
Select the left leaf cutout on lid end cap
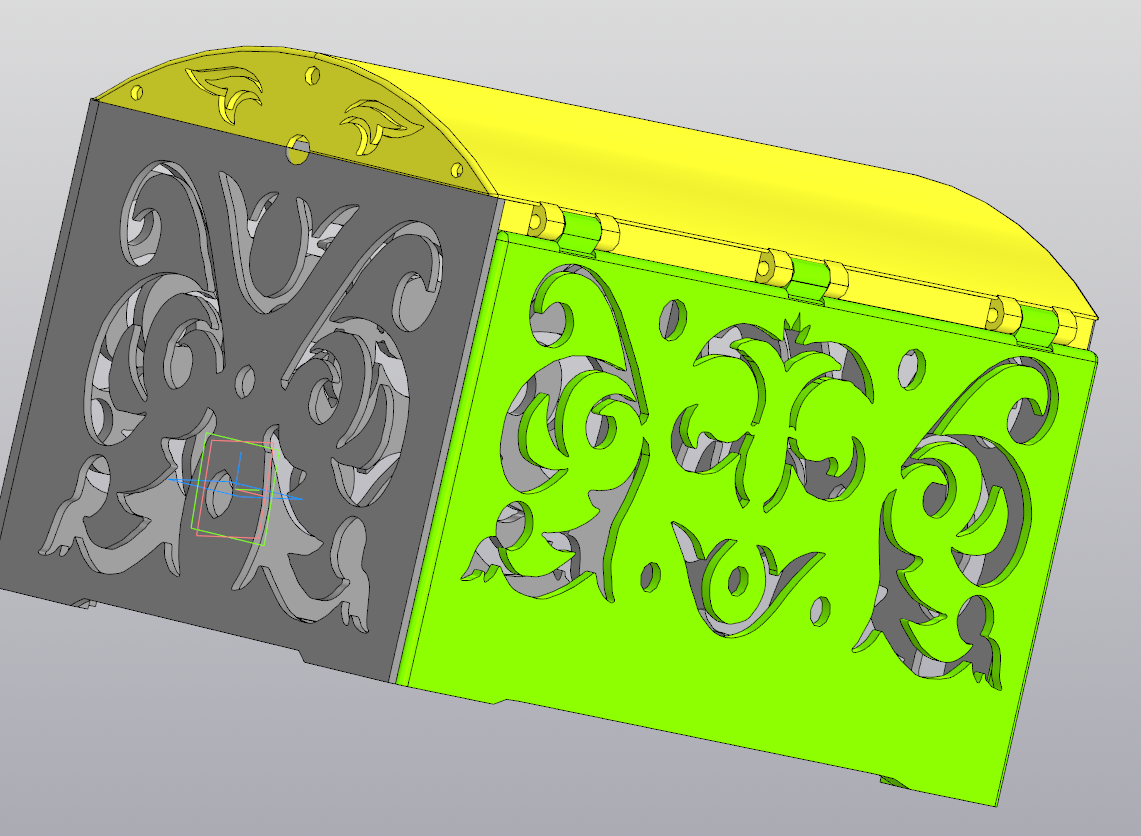226,91
